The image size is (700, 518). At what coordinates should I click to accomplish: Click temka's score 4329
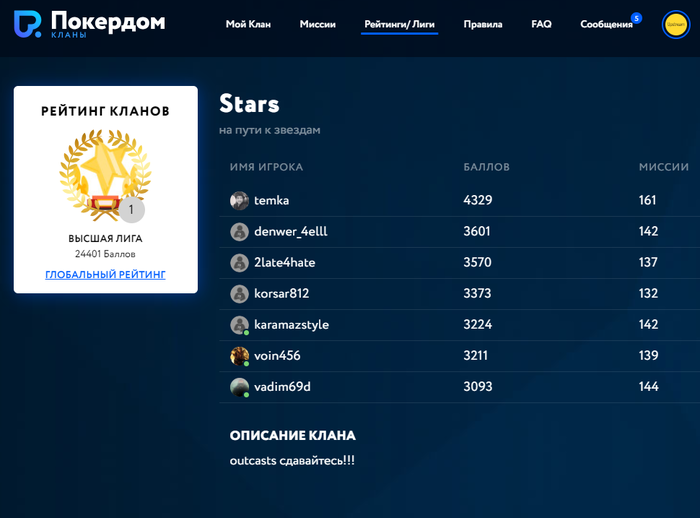(x=478, y=200)
